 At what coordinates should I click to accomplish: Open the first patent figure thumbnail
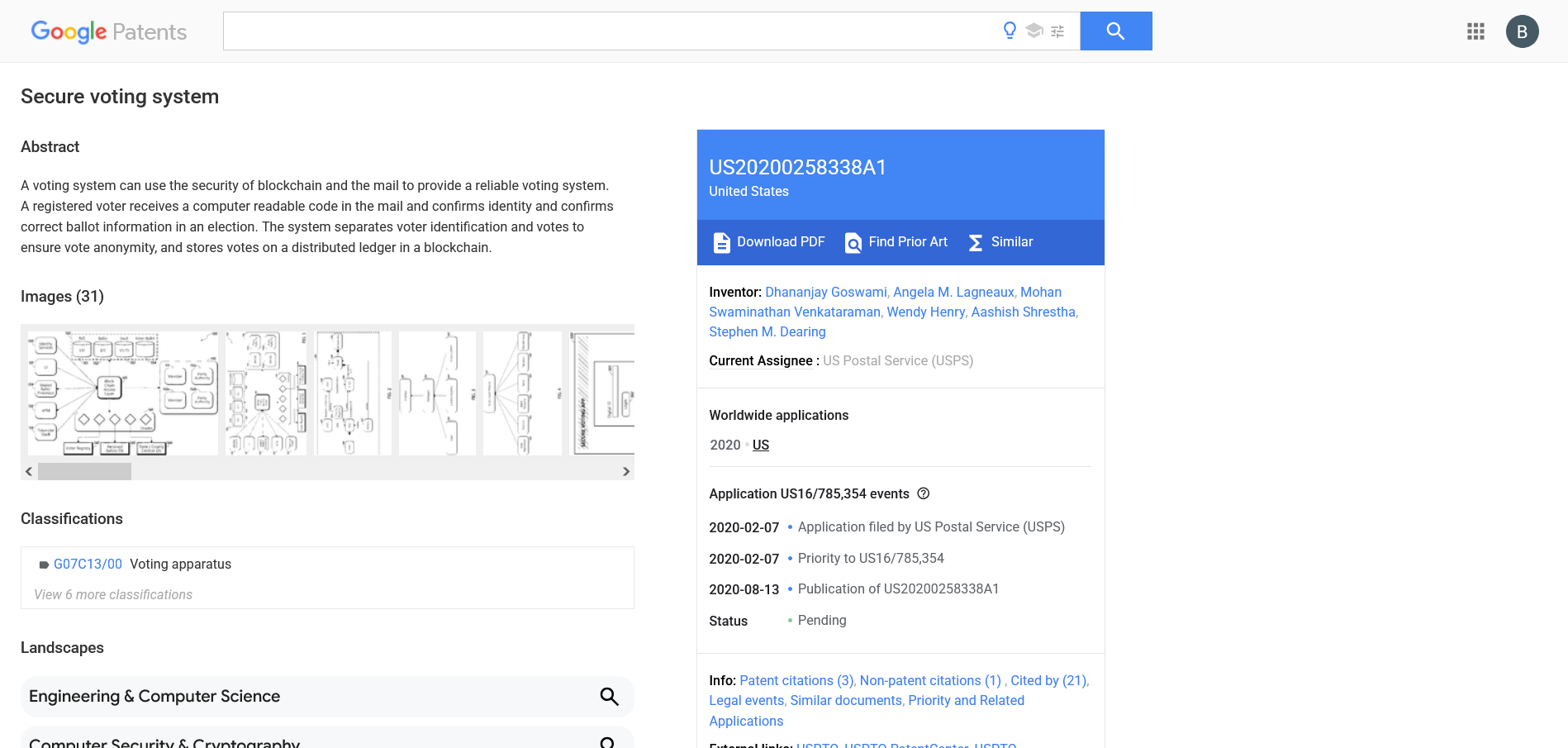pos(123,393)
